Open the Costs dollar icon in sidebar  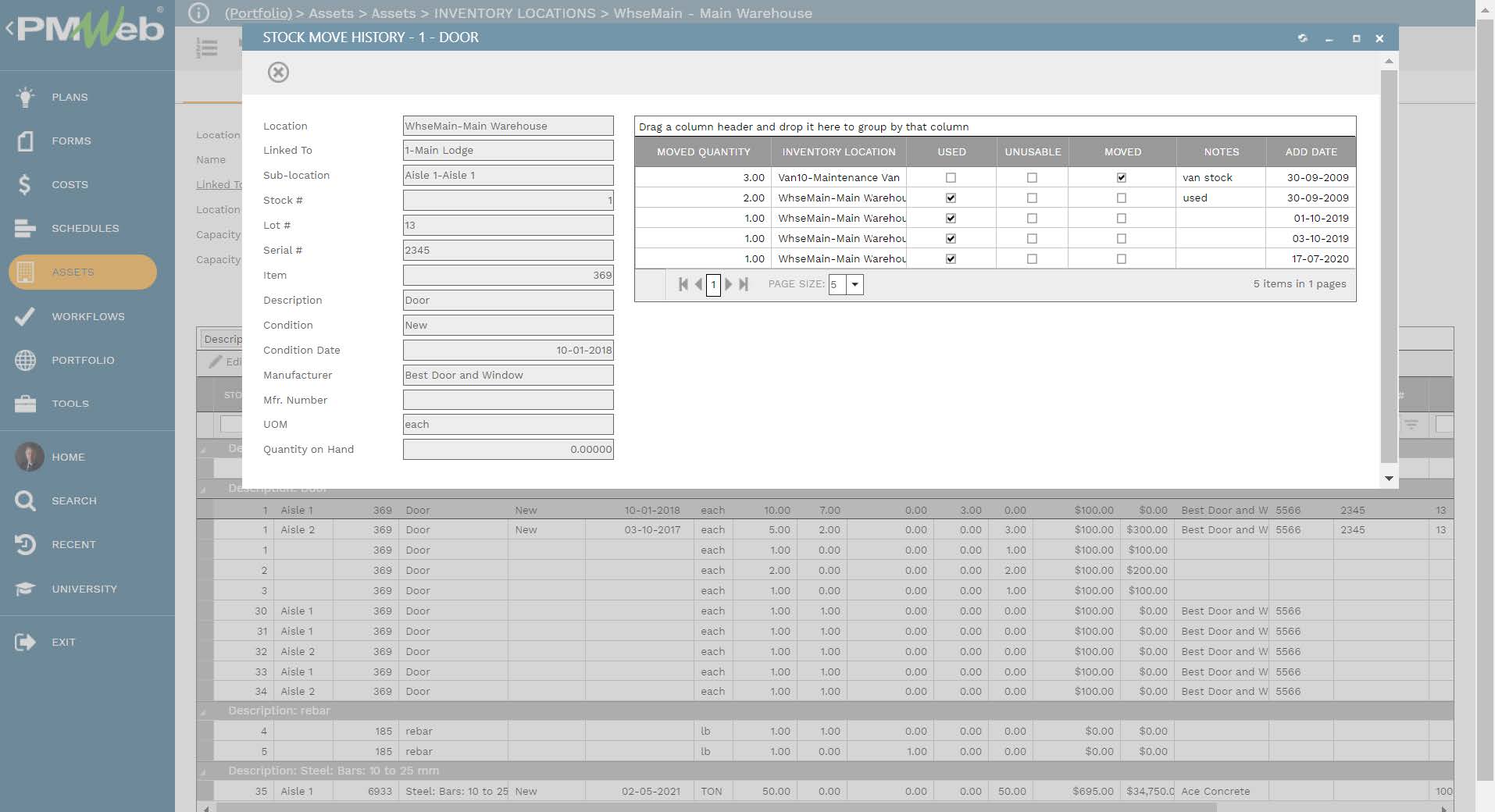point(25,184)
